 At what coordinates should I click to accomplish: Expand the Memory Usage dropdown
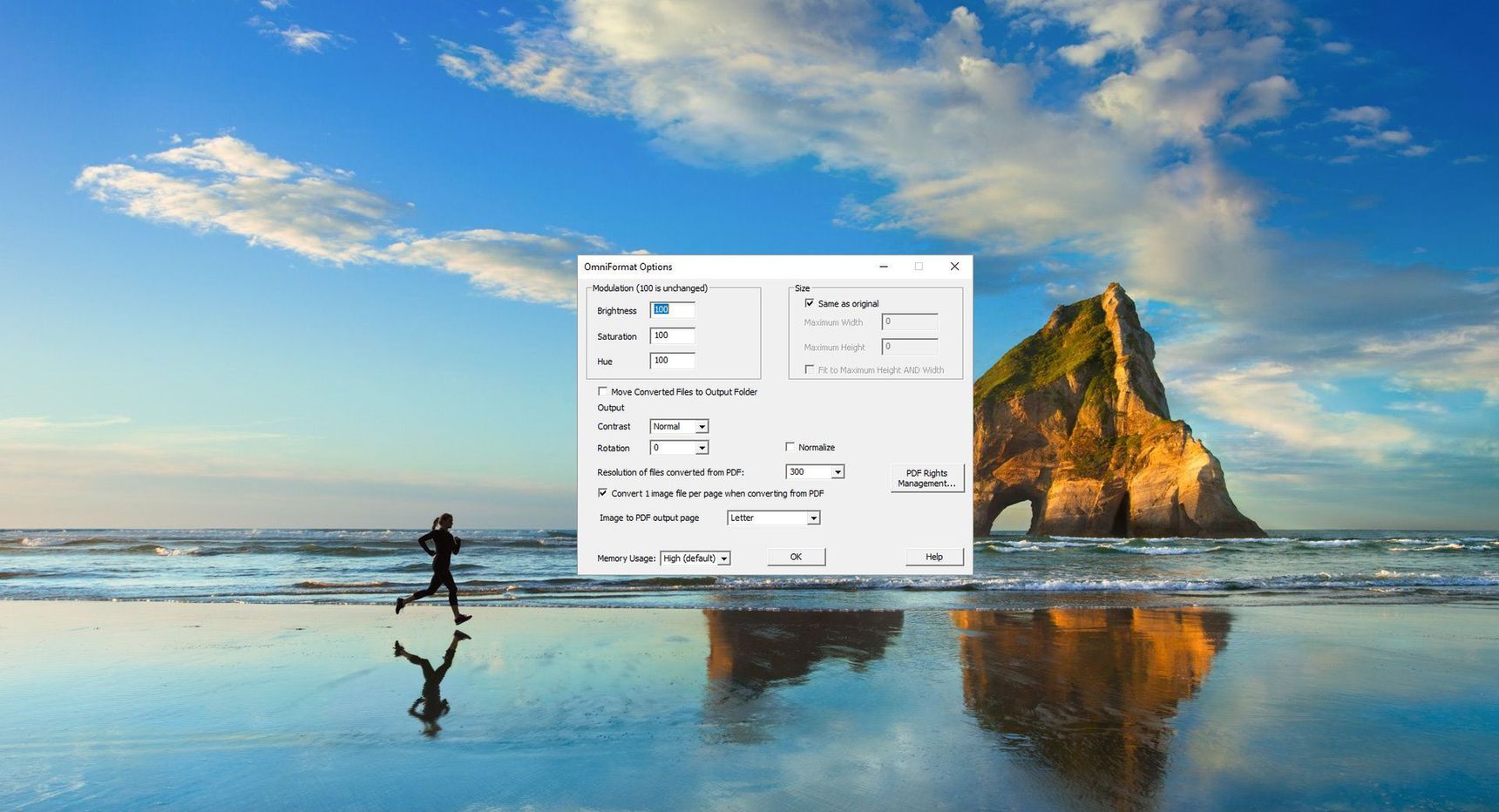[695, 558]
